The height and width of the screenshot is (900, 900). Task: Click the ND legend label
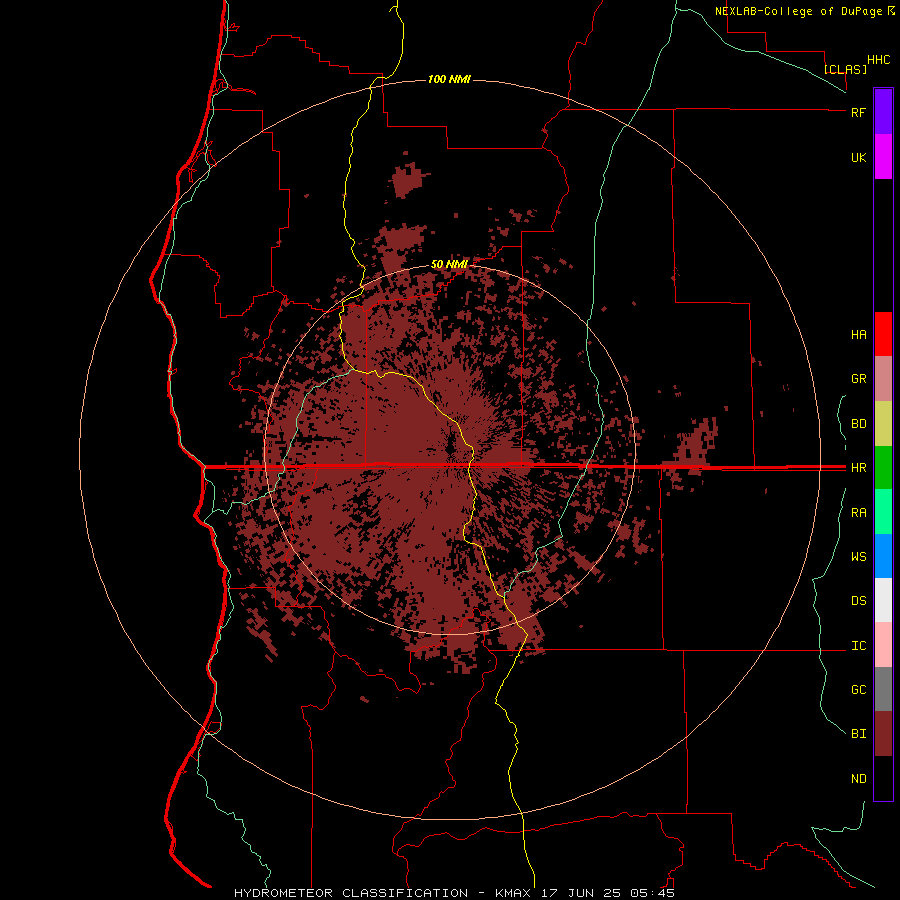point(858,779)
